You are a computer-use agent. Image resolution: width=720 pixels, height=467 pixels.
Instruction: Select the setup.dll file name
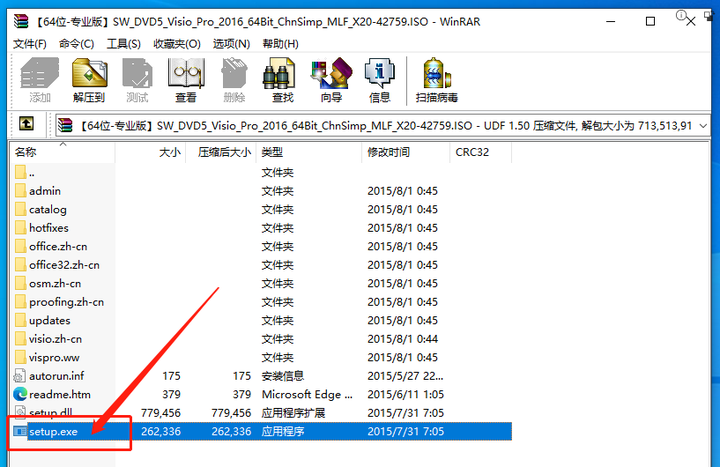(51, 413)
